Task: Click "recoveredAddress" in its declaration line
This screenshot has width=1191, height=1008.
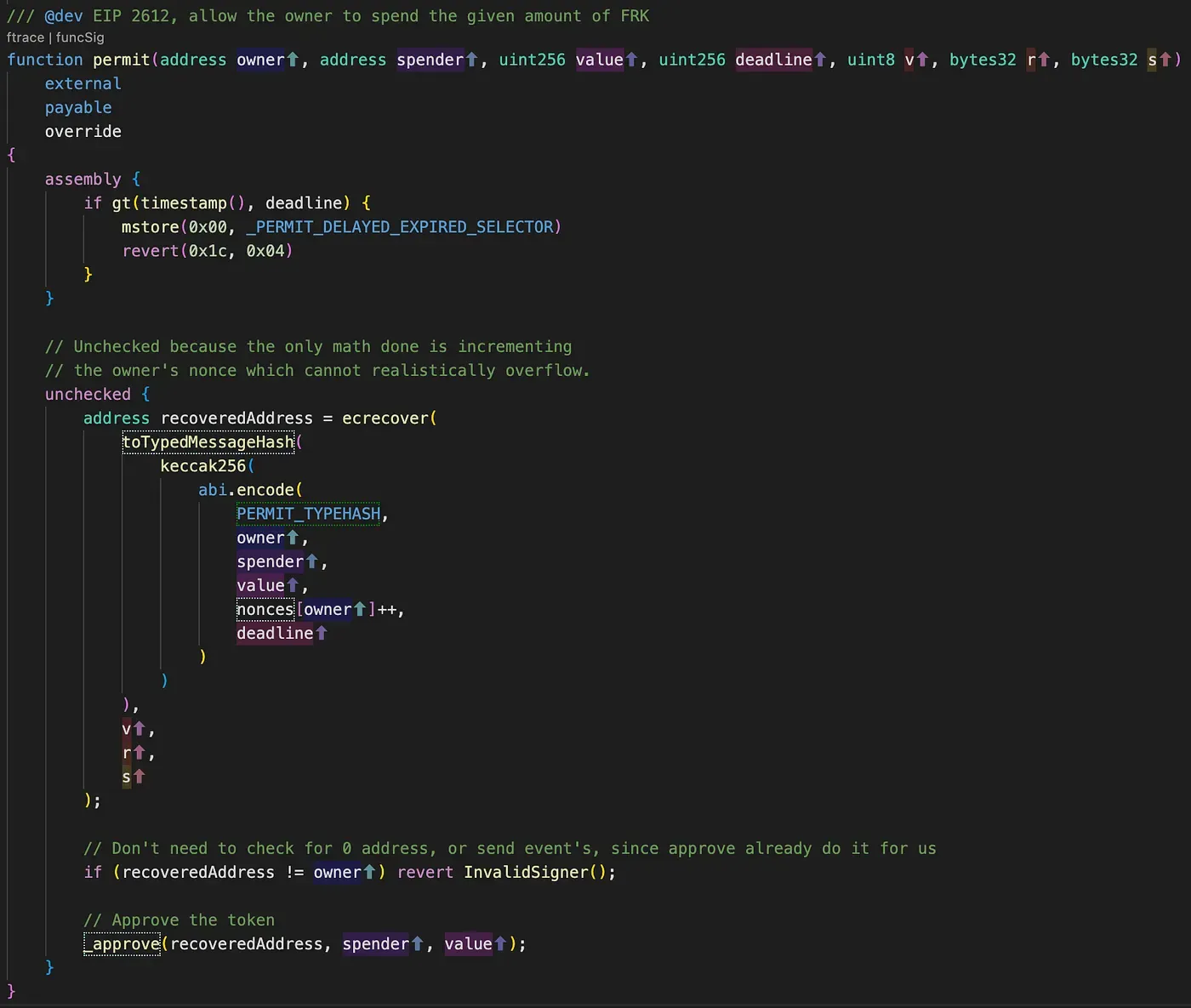Action: [x=236, y=418]
